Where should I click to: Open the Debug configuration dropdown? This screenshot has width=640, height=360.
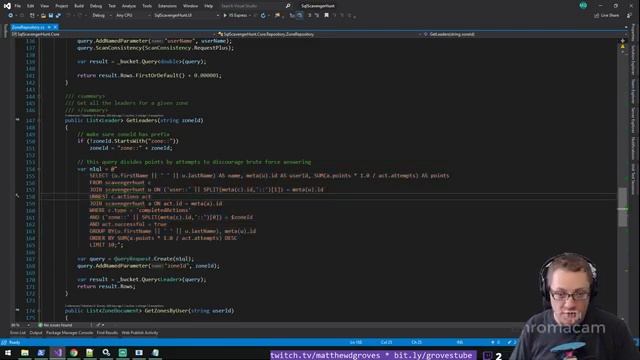[101, 16]
